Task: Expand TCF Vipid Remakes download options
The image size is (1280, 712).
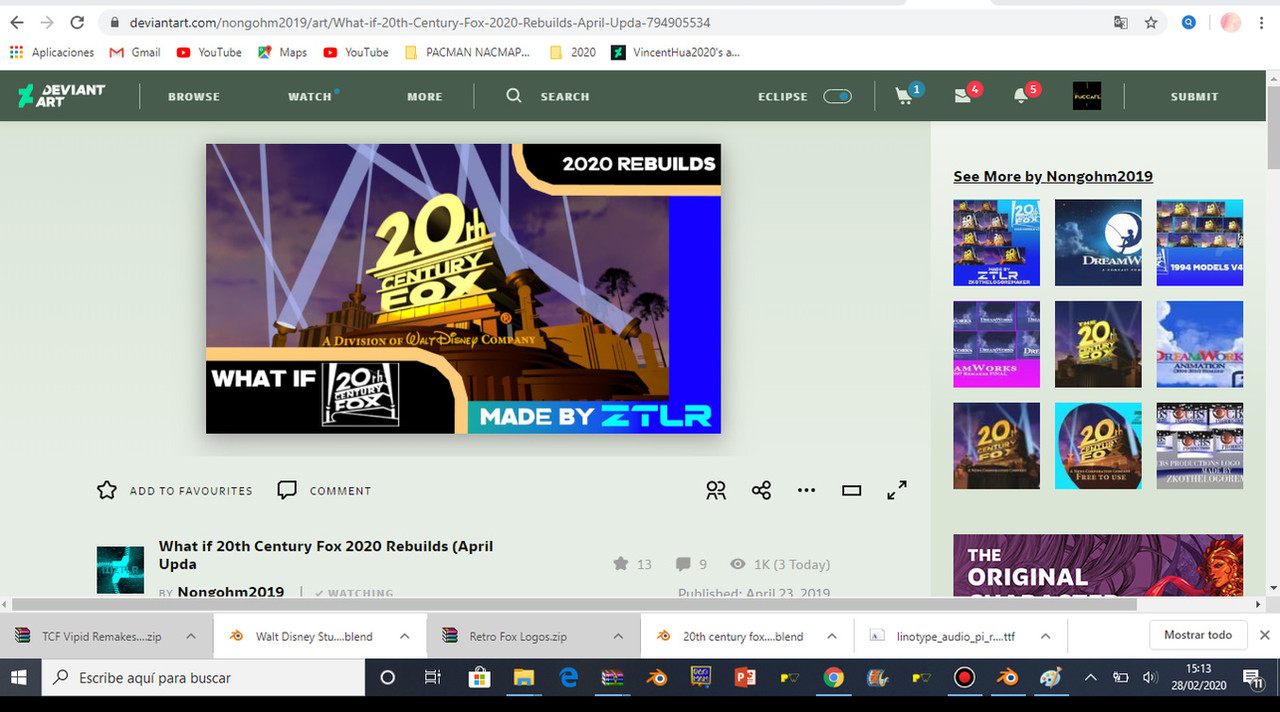Action: tap(190, 636)
